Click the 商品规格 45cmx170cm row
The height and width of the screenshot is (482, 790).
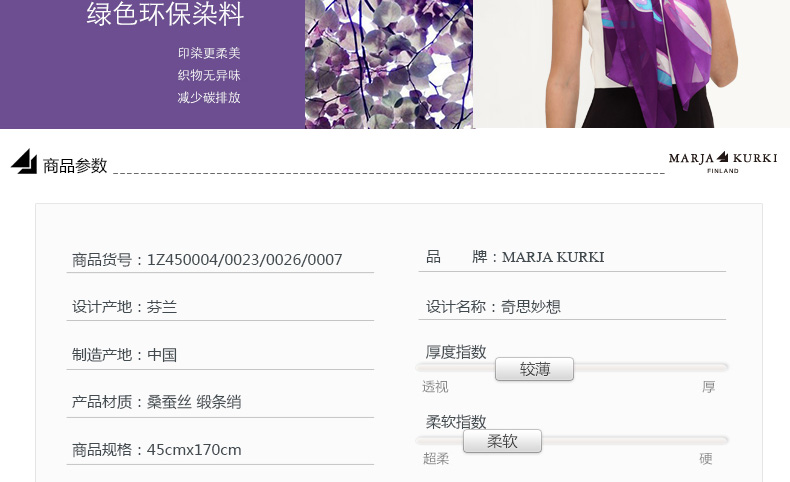click(x=220, y=449)
